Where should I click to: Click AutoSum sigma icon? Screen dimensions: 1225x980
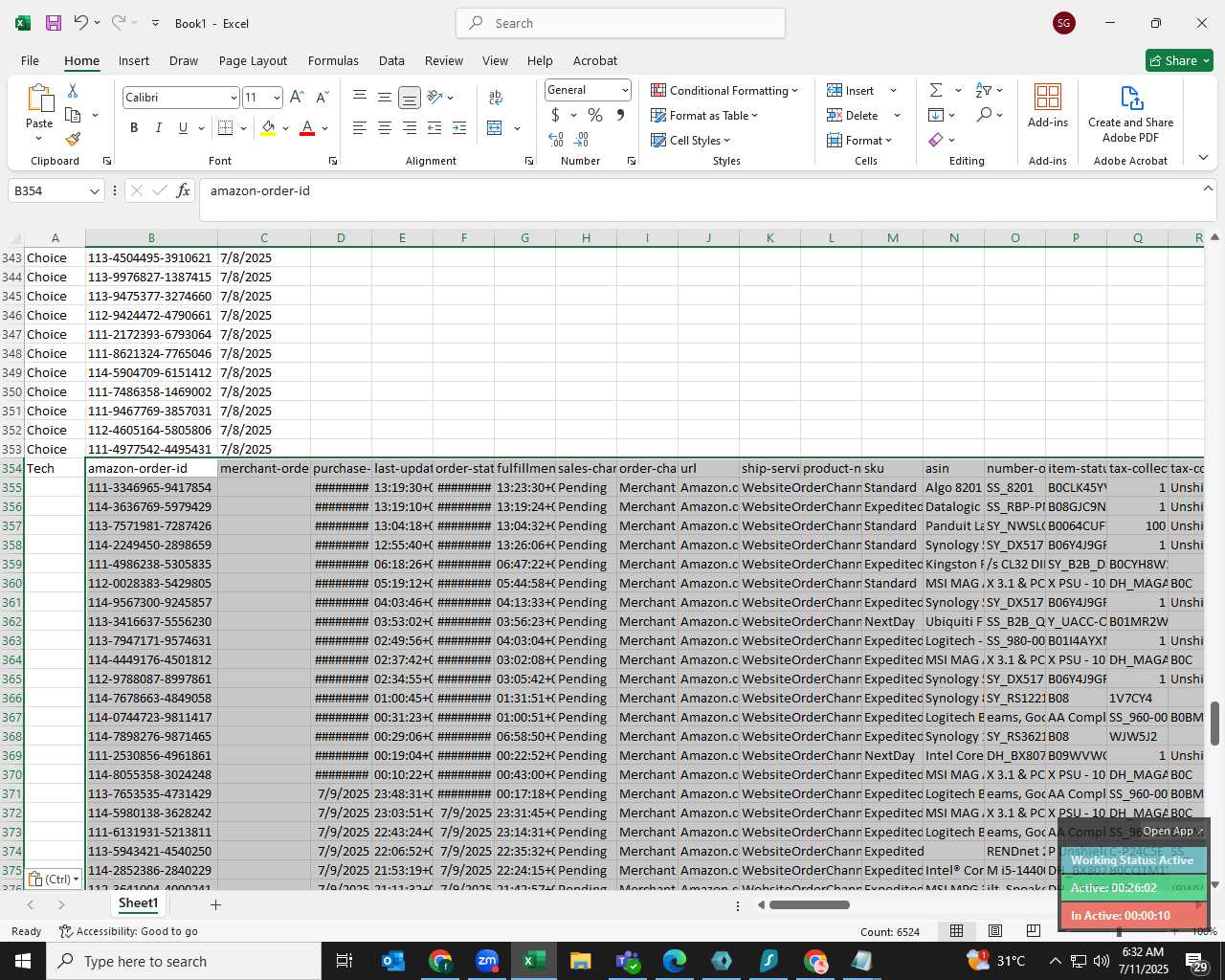(936, 90)
